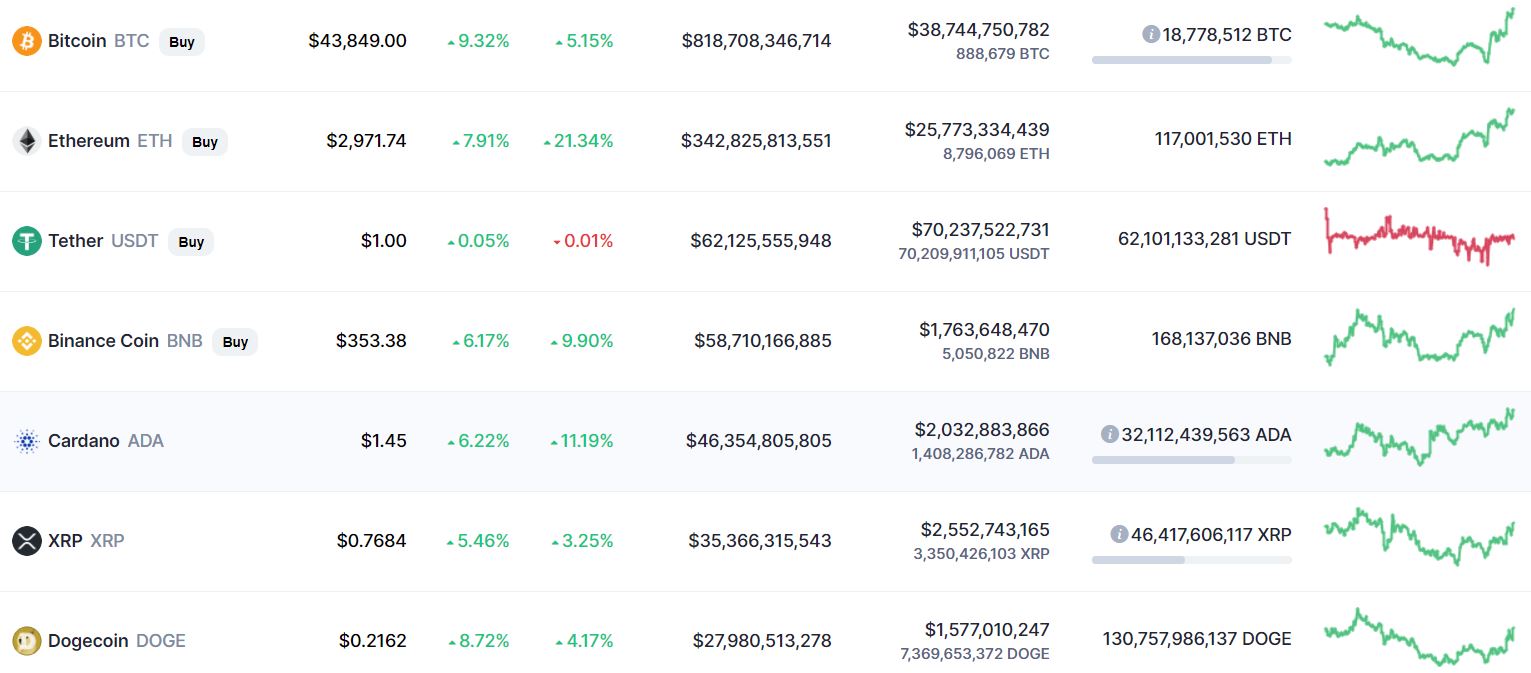This screenshot has width=1531, height=673.
Task: Click the Dogecoin logo icon
Action: 26,641
